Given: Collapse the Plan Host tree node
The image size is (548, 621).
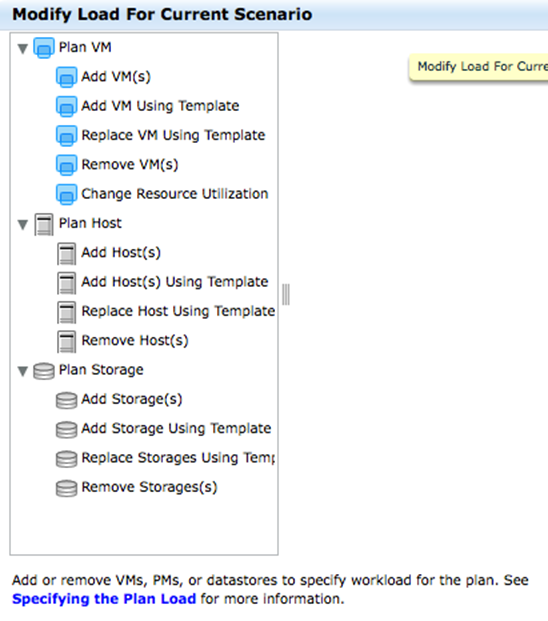Looking at the screenshot, I should pyautogui.click(x=23, y=225).
